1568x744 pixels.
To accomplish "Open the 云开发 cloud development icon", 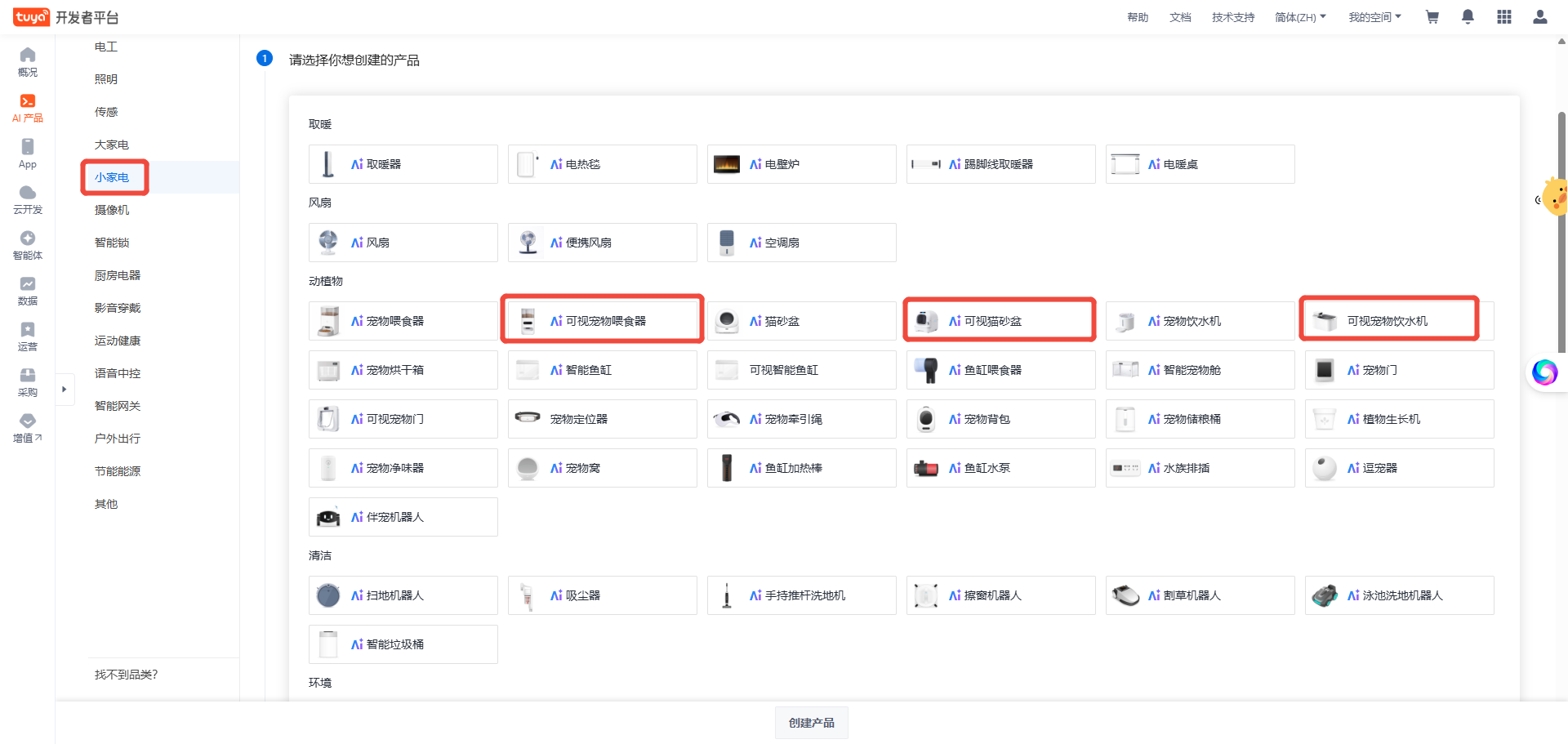I will tap(28, 199).
